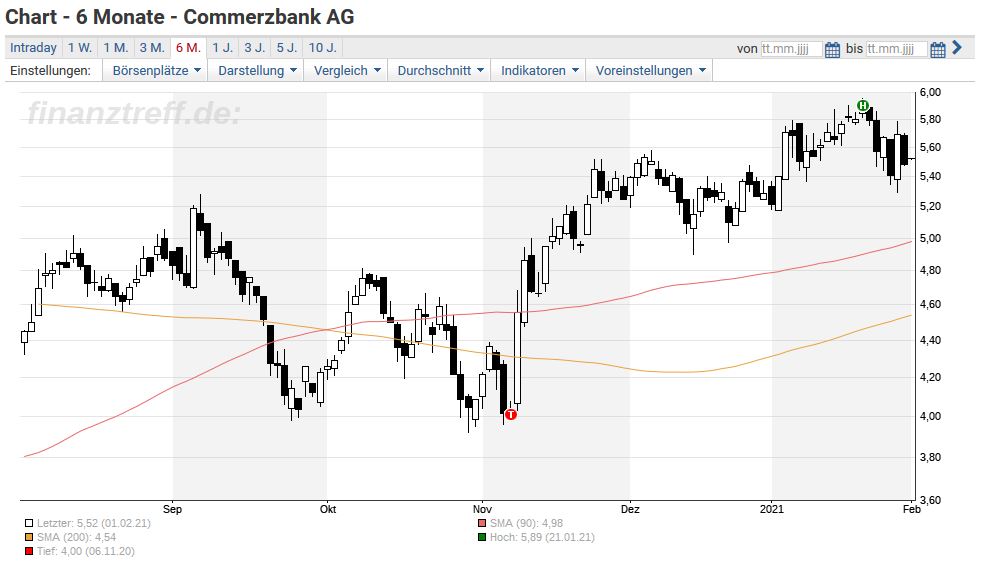Open the 'von' date calendar picker icon

pos(832,50)
